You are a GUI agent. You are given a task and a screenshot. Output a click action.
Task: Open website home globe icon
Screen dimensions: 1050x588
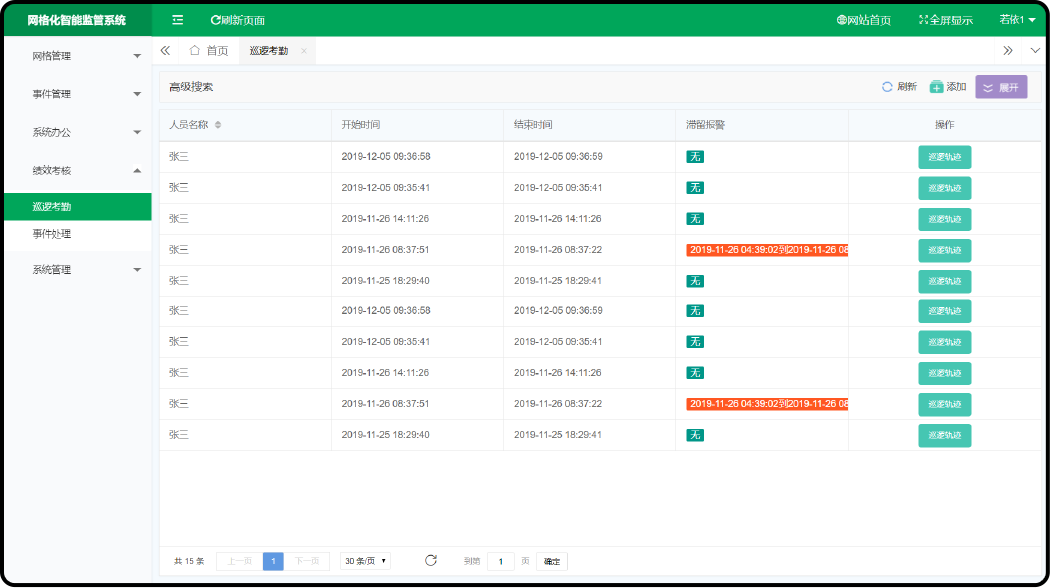(842, 20)
